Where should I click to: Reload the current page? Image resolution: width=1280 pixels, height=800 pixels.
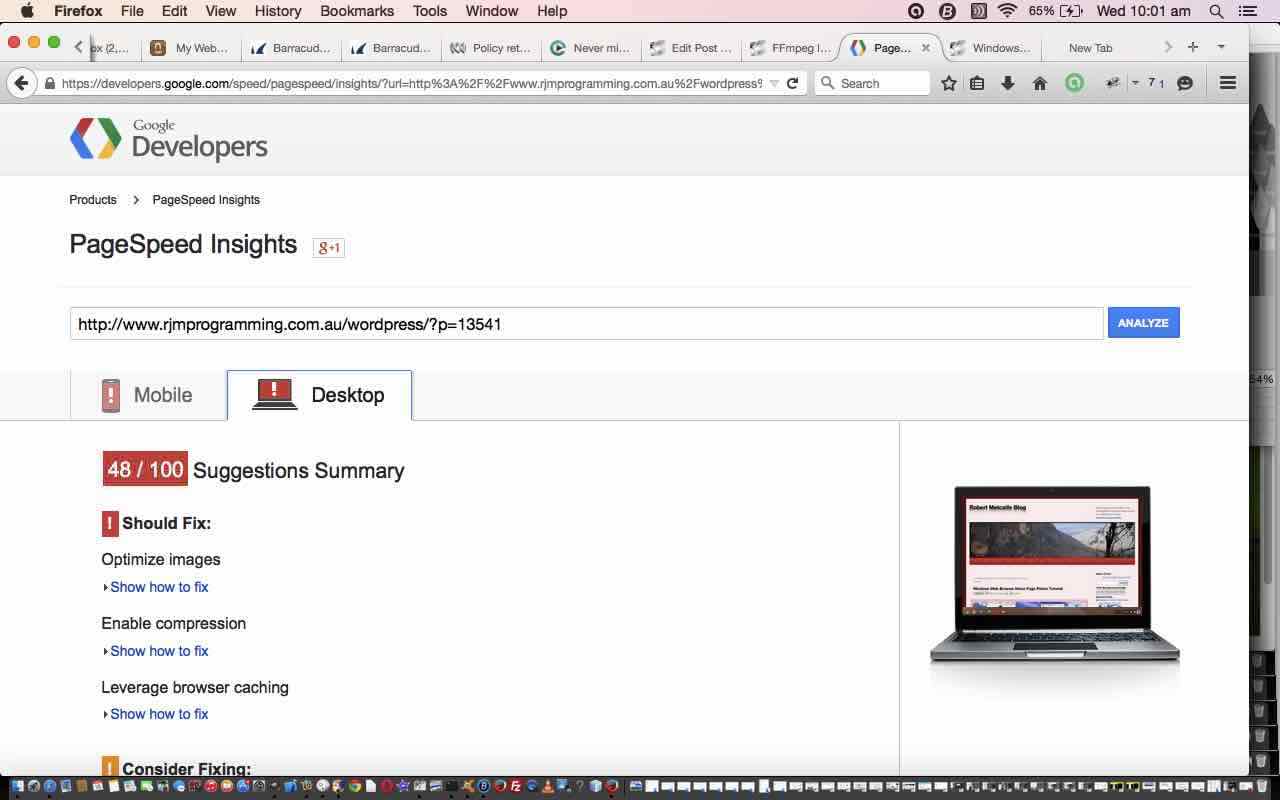tap(792, 83)
